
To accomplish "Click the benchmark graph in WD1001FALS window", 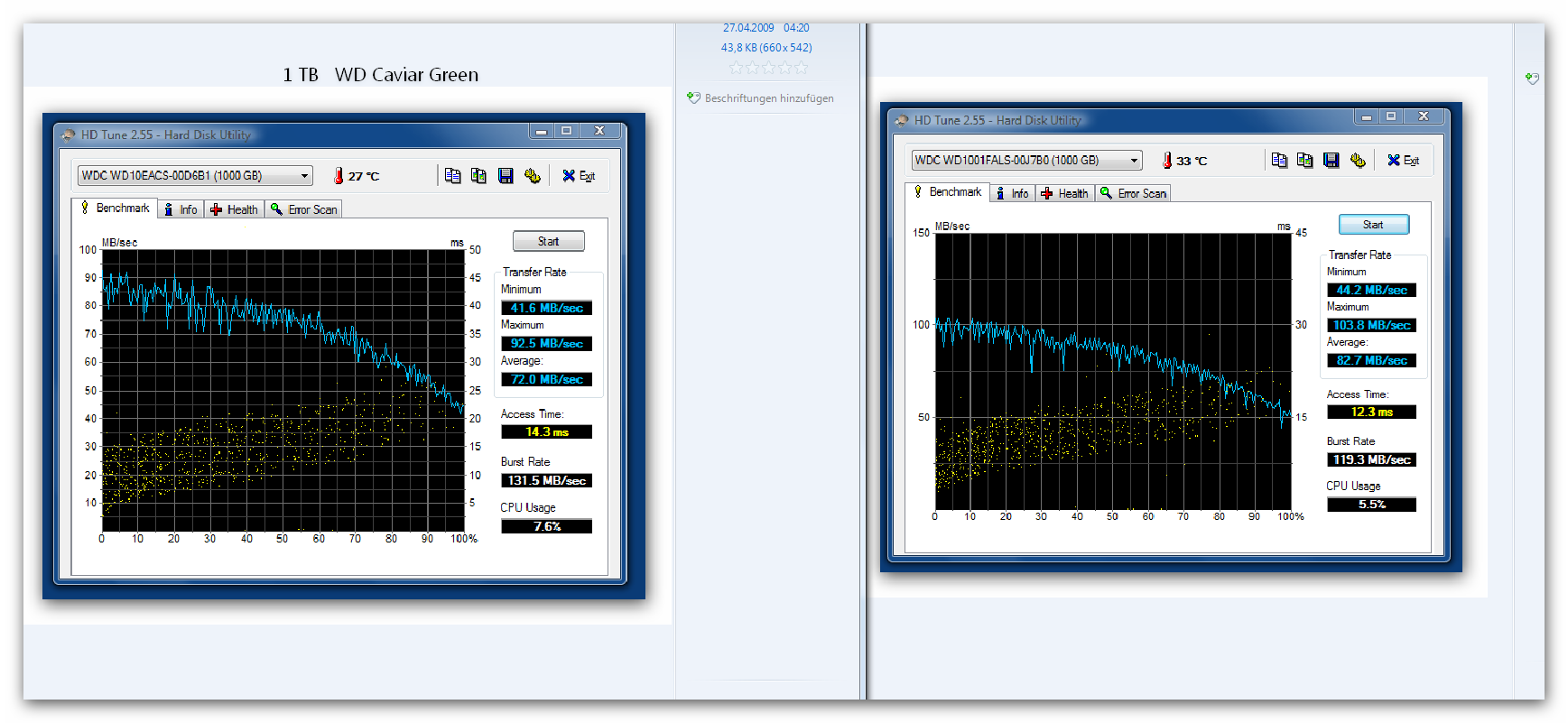I will pos(1113,372).
